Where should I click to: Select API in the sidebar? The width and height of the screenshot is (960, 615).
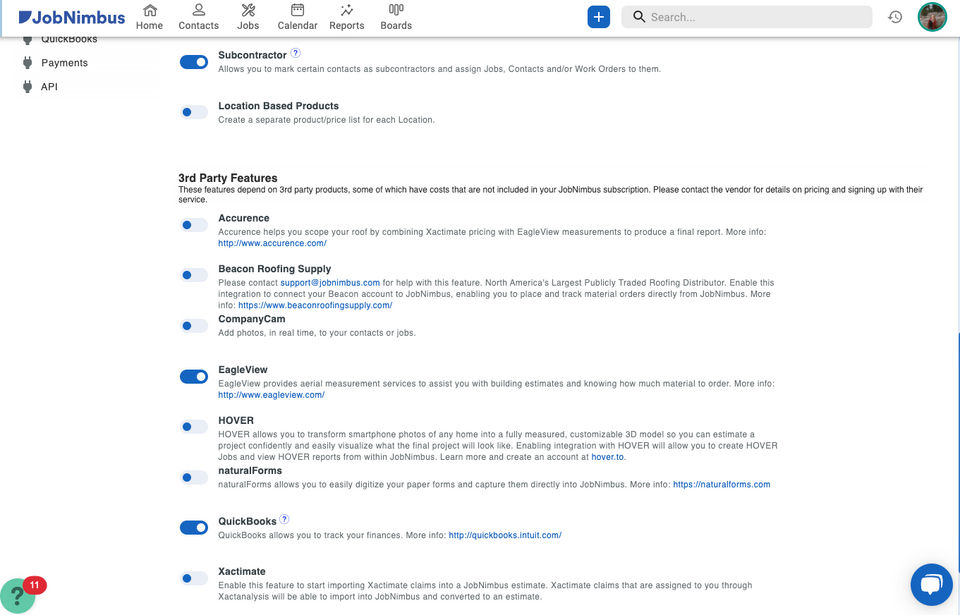point(49,86)
